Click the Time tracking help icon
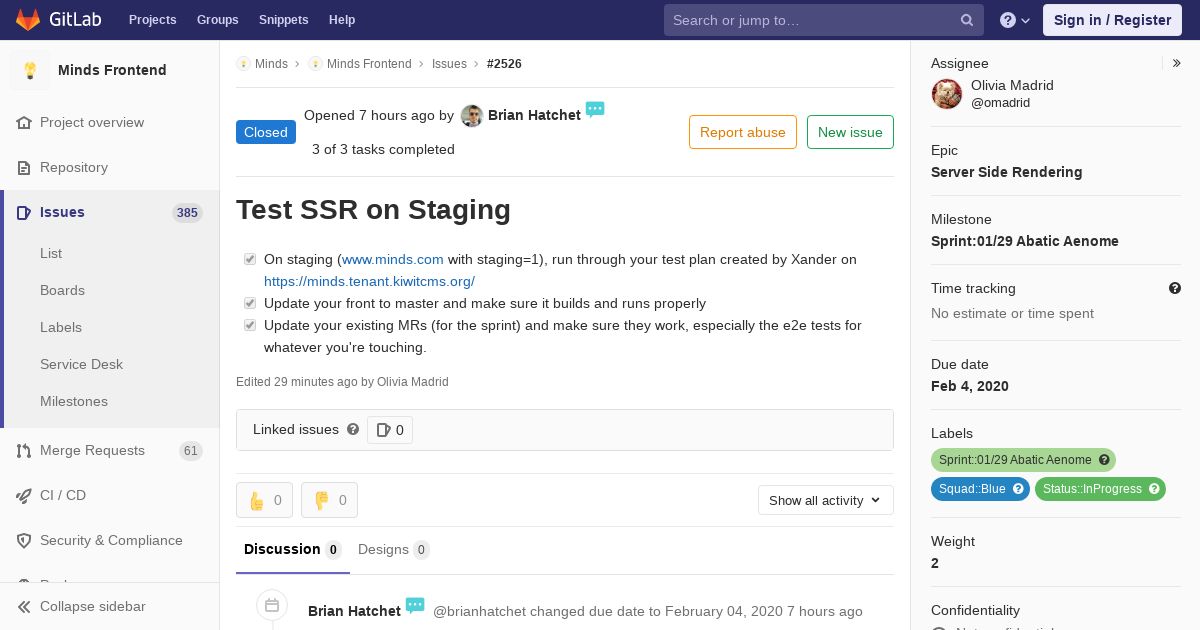Image resolution: width=1200 pixels, height=630 pixels. point(1175,288)
